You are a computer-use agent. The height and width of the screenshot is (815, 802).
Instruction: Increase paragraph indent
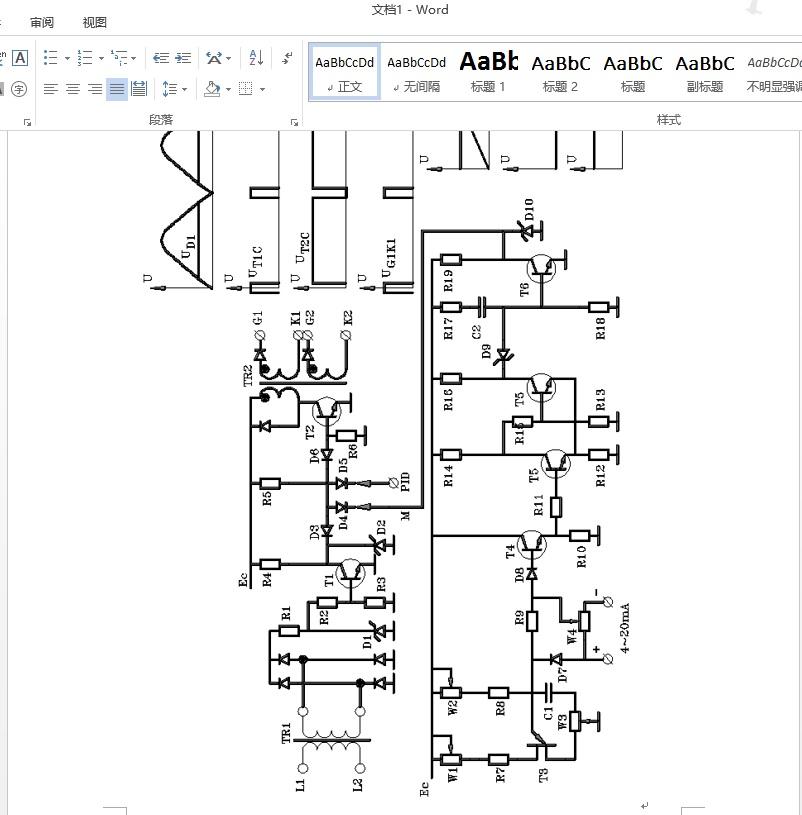183,58
